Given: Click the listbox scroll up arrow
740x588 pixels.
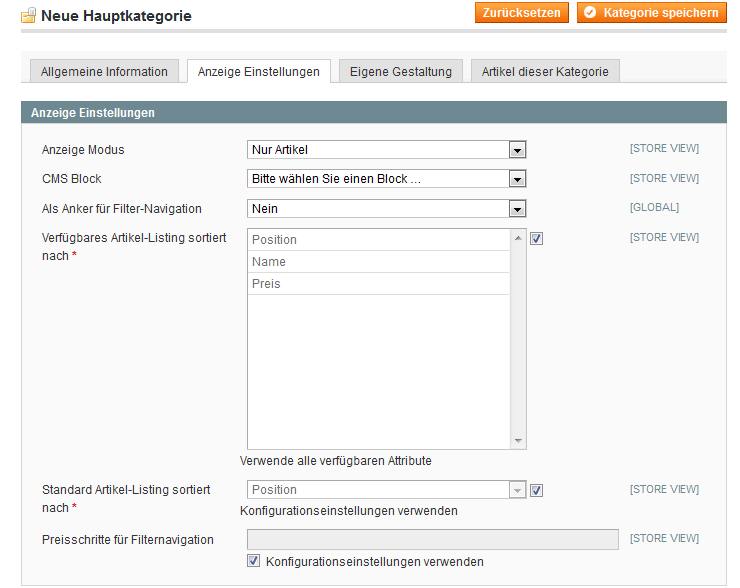Looking at the screenshot, I should pos(518,238).
